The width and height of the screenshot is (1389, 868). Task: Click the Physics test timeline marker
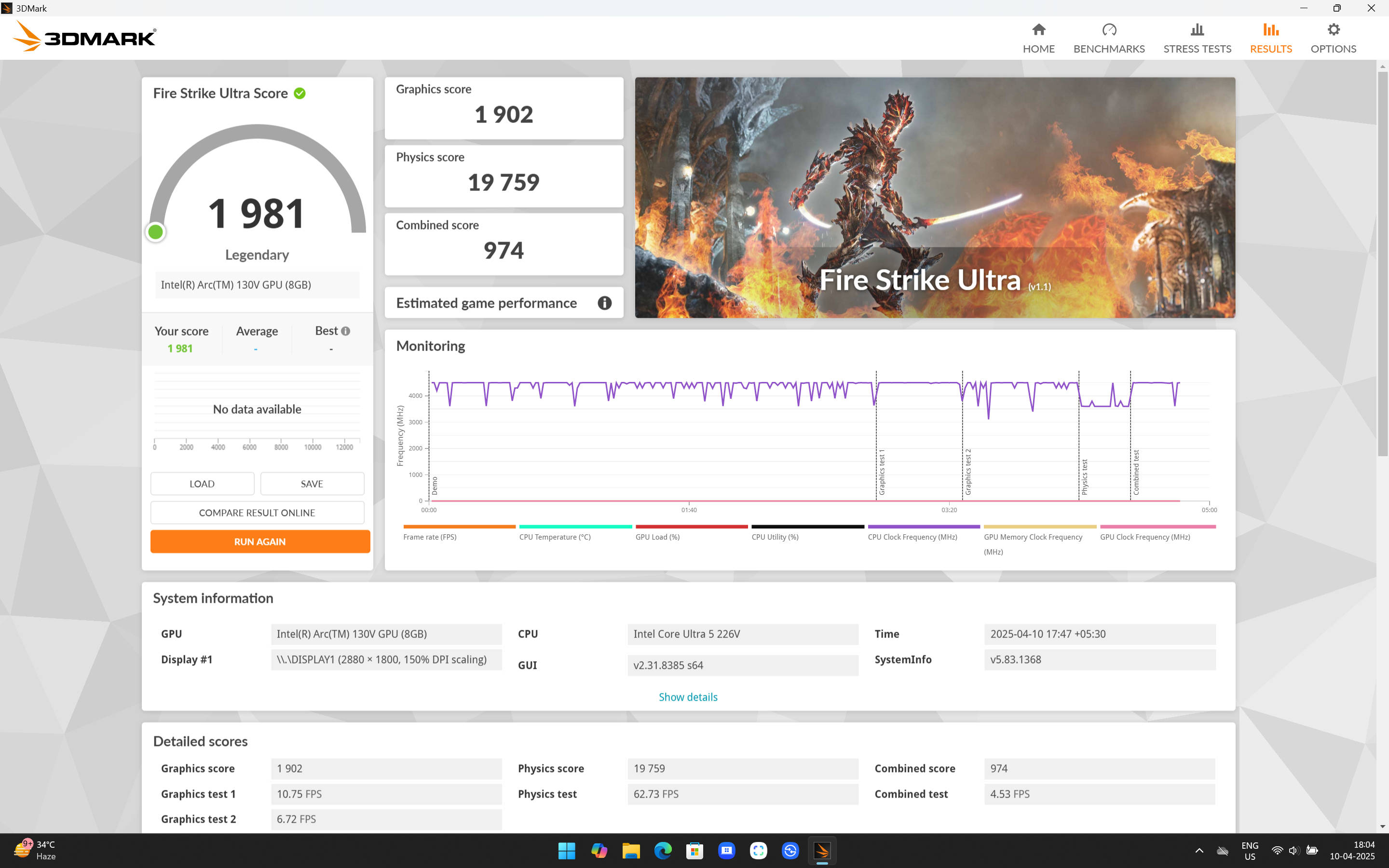coord(1084,476)
